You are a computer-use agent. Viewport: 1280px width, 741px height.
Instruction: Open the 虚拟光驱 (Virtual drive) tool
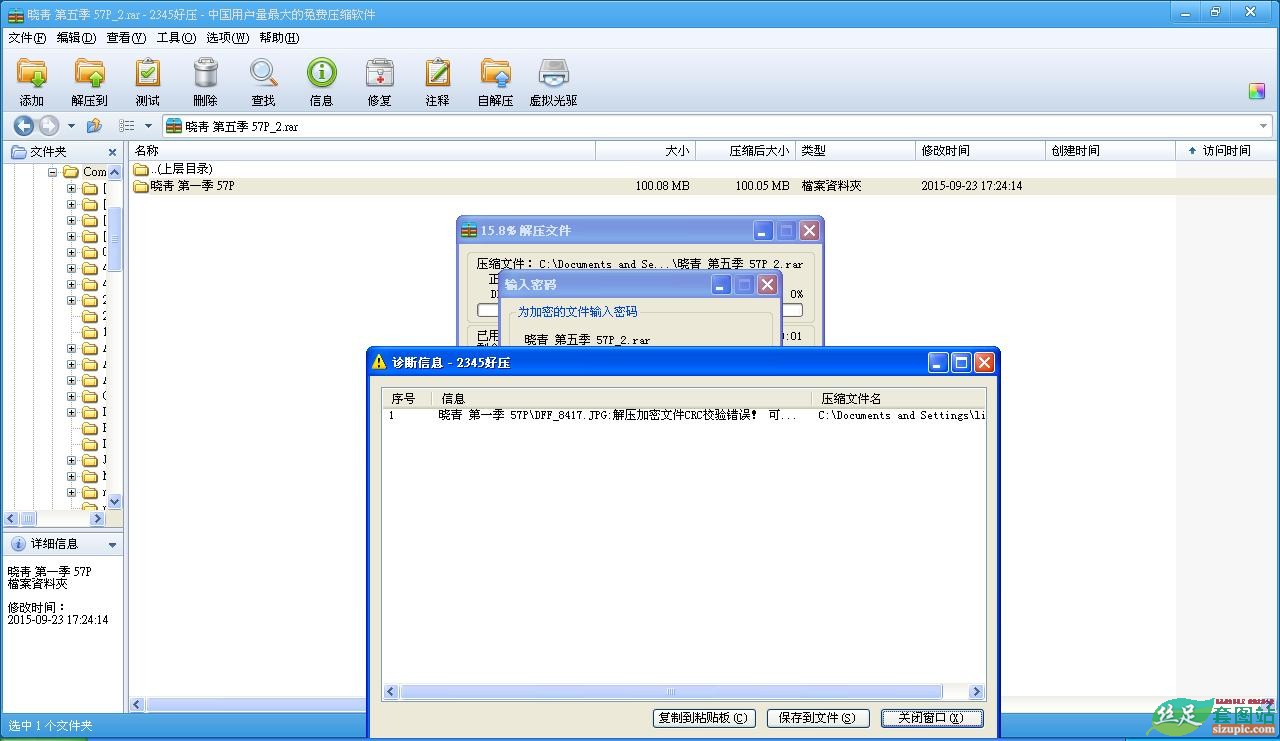(x=553, y=75)
